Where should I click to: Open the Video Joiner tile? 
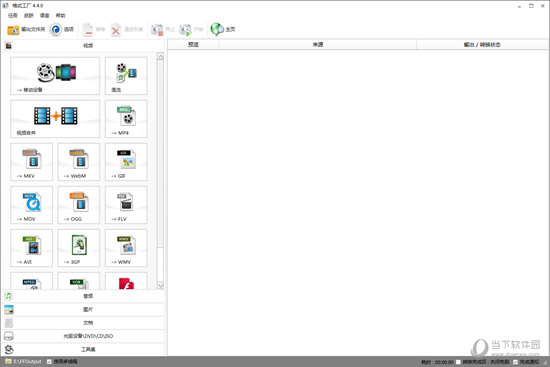pyautogui.click(x=55, y=119)
